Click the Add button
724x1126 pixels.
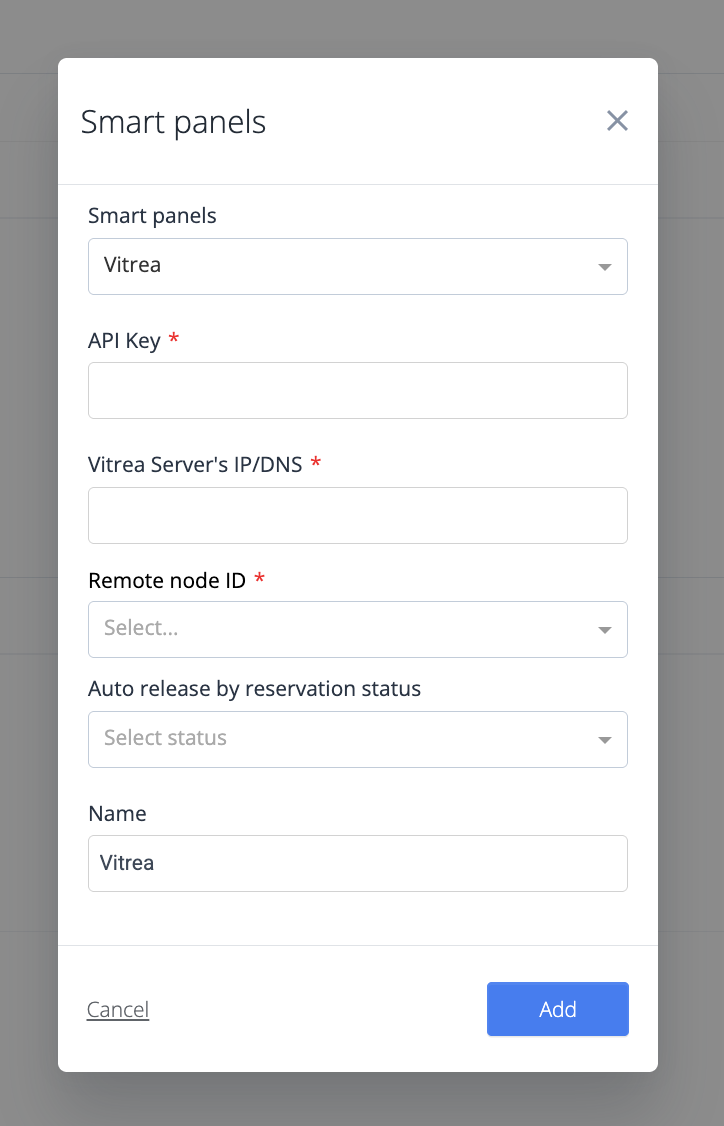557,1009
